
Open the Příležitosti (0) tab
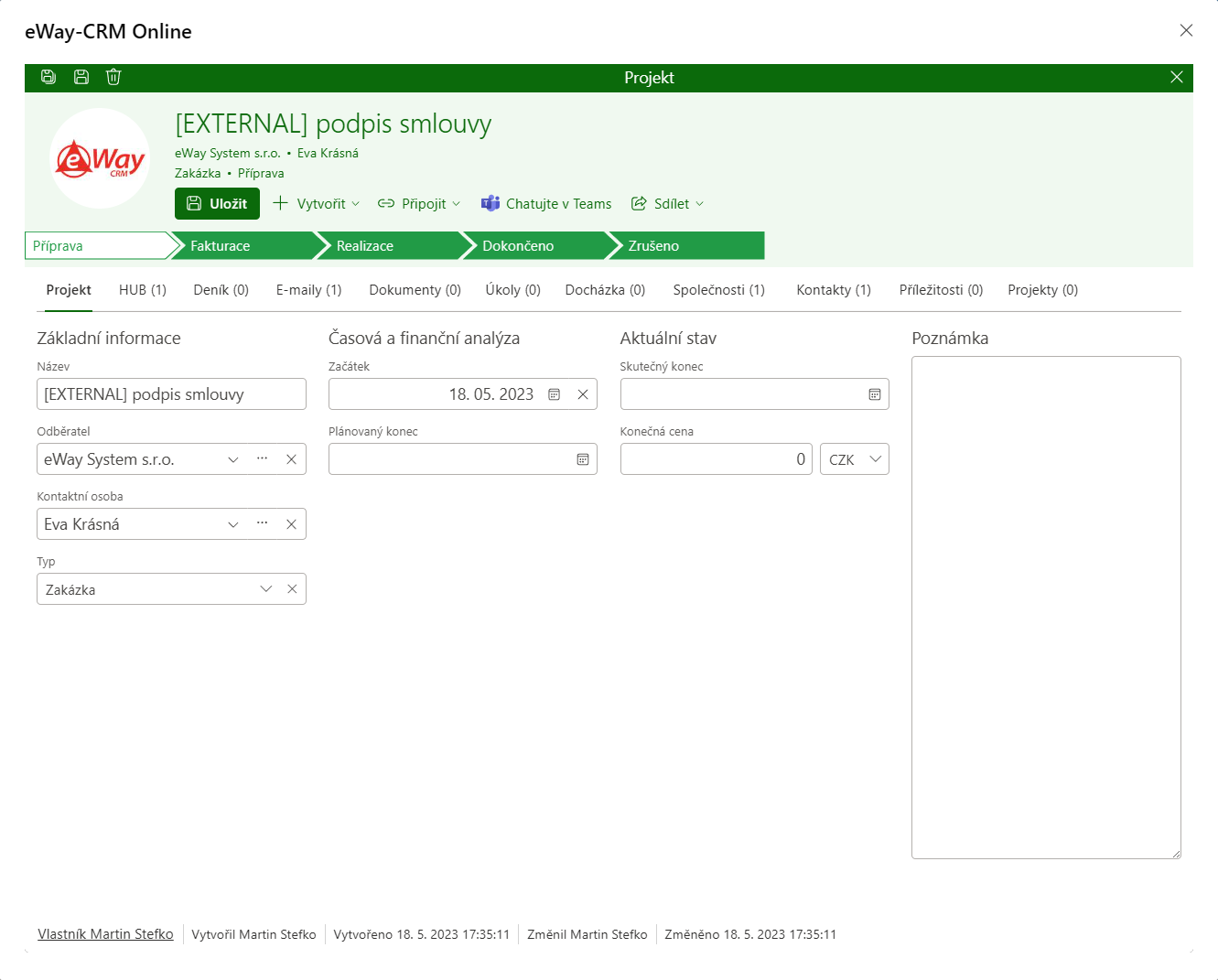coord(941,289)
